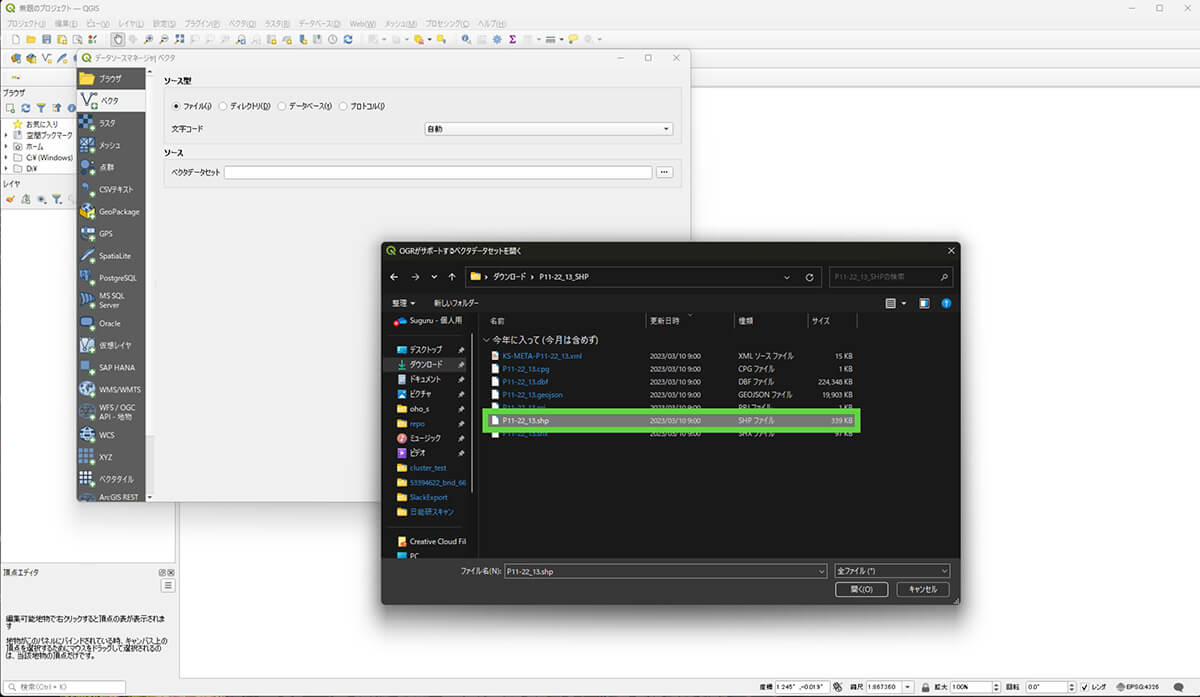Click the キャンセル button in file dialog
This screenshot has height=697, width=1200.
tap(922, 590)
